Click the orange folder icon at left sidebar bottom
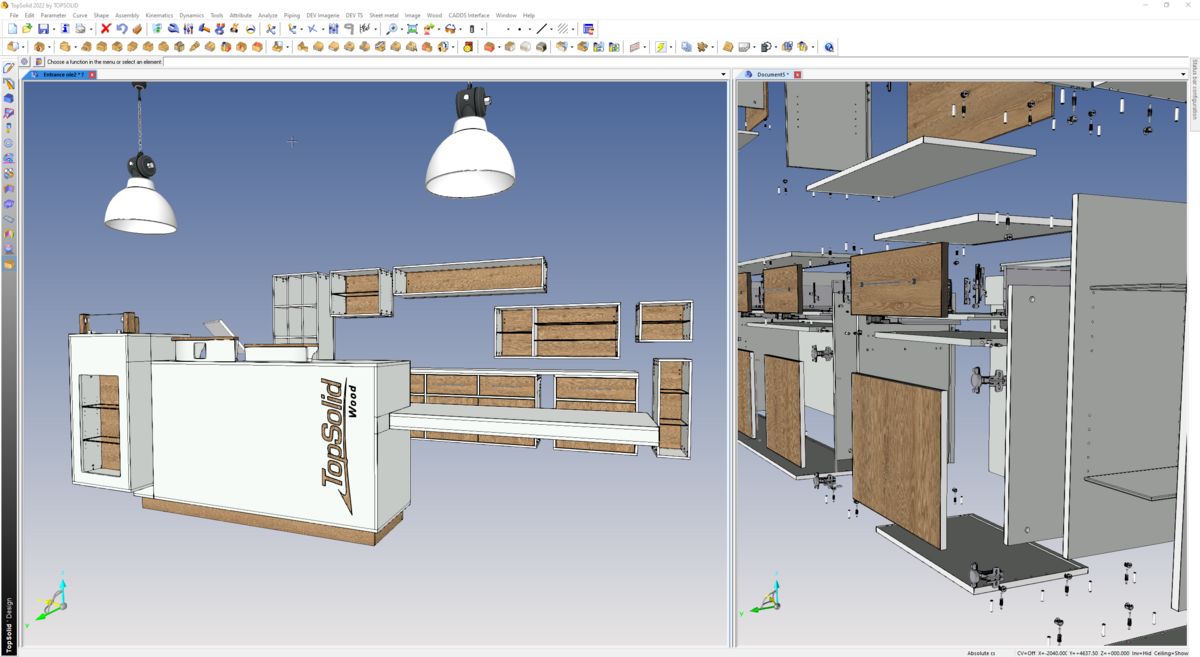This screenshot has height=657, width=1200. [x=9, y=265]
